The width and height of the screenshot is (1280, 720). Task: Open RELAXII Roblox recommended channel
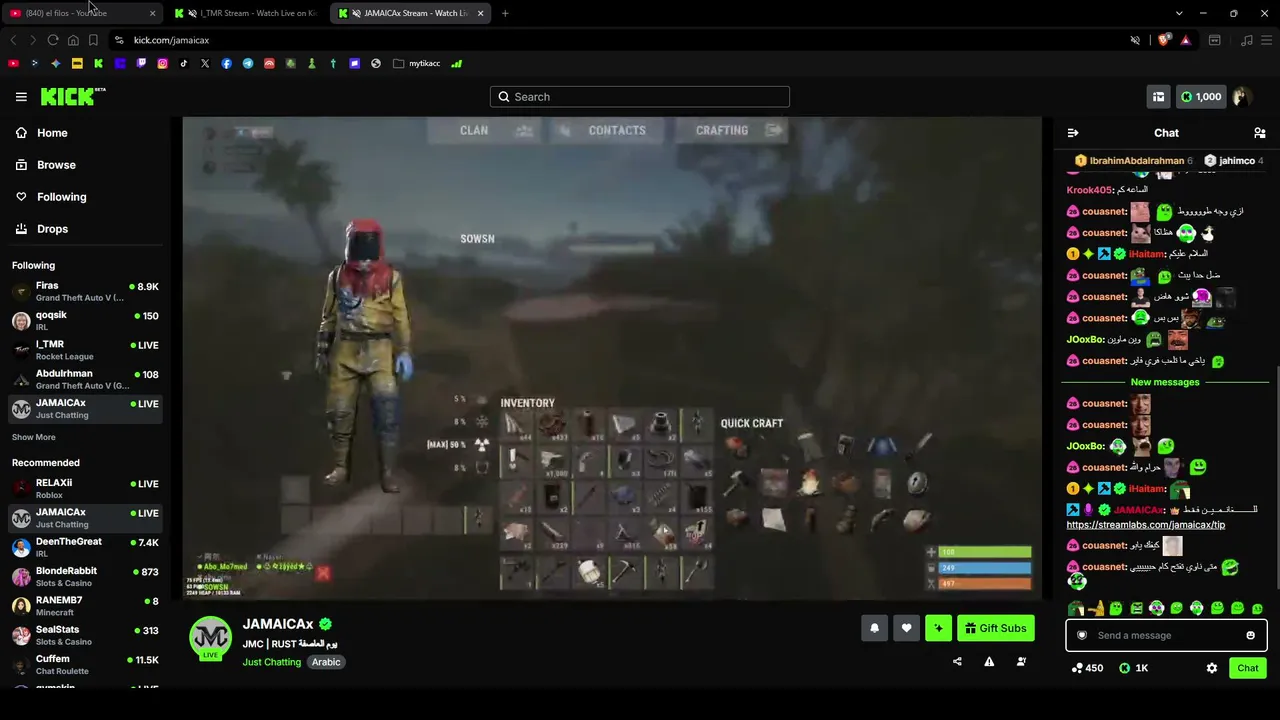click(x=85, y=488)
